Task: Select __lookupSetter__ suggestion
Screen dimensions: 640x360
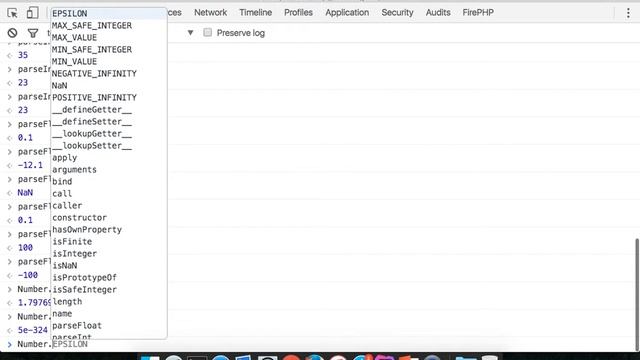Action: point(109,146)
